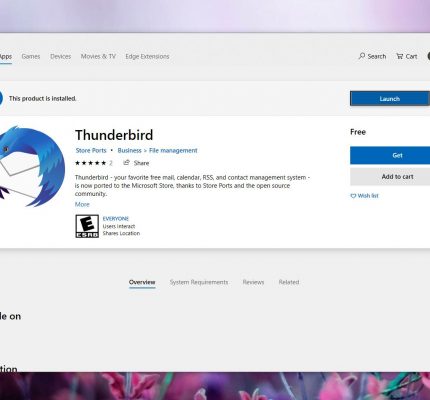Click the Search magnifier icon
This screenshot has height=400, width=430.
point(362,56)
